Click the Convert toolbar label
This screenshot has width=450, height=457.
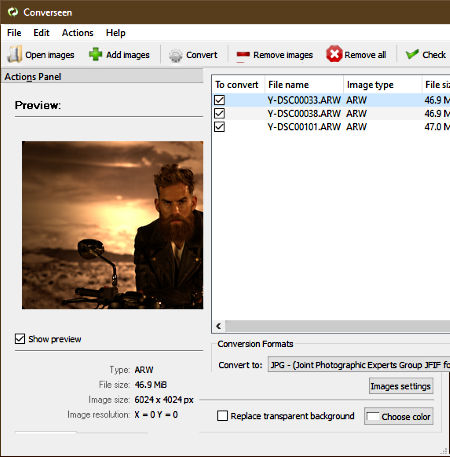202,55
